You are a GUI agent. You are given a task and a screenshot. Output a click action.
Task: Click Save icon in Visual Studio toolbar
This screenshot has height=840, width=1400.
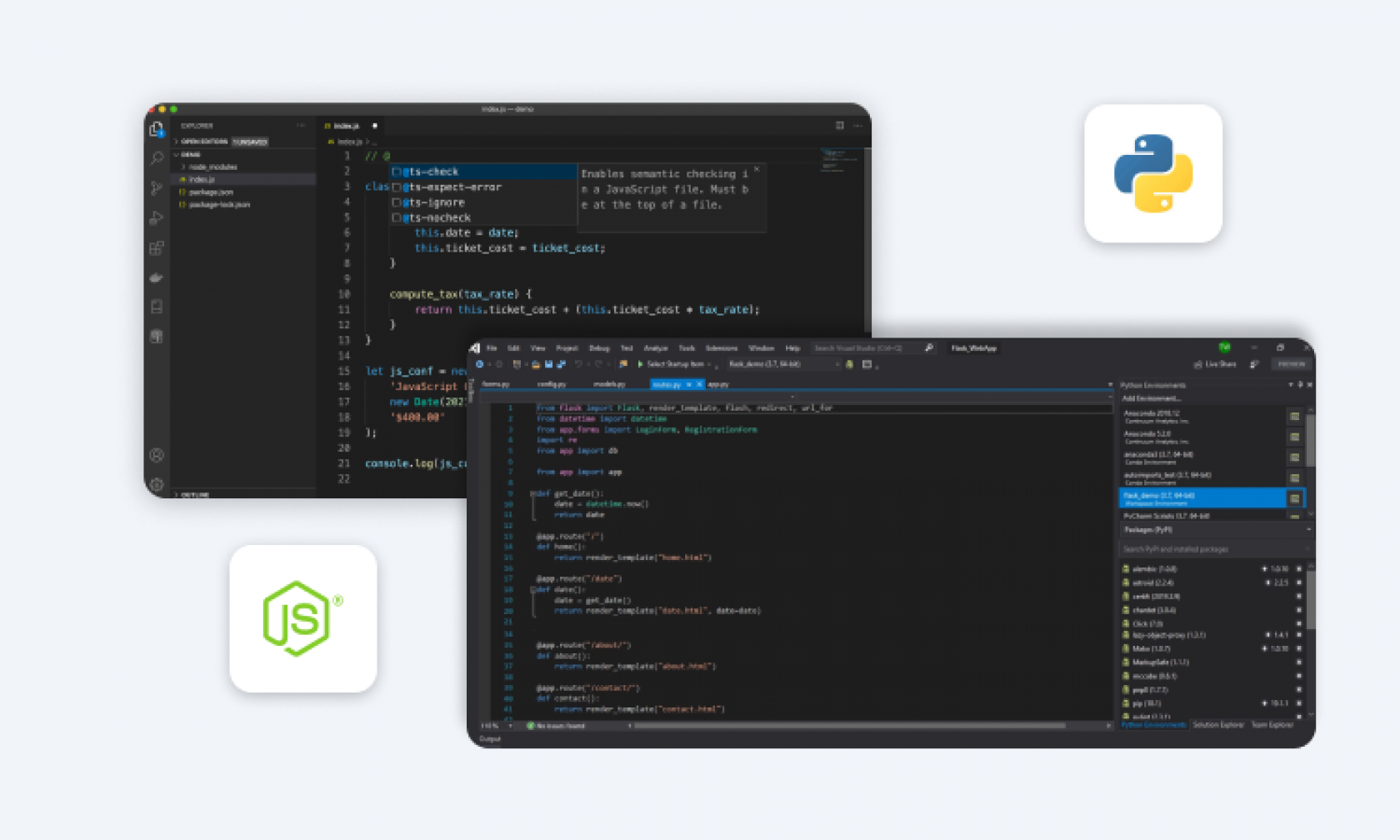[x=548, y=364]
